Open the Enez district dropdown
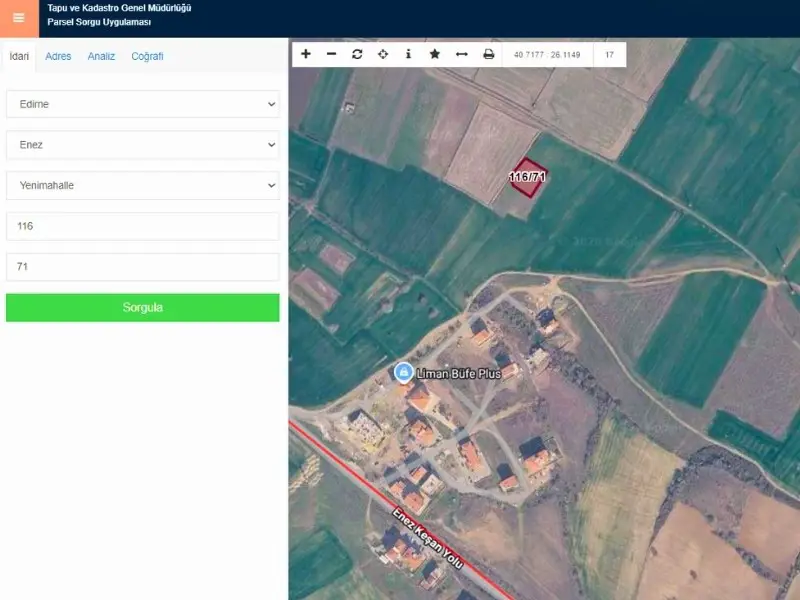 pos(143,145)
